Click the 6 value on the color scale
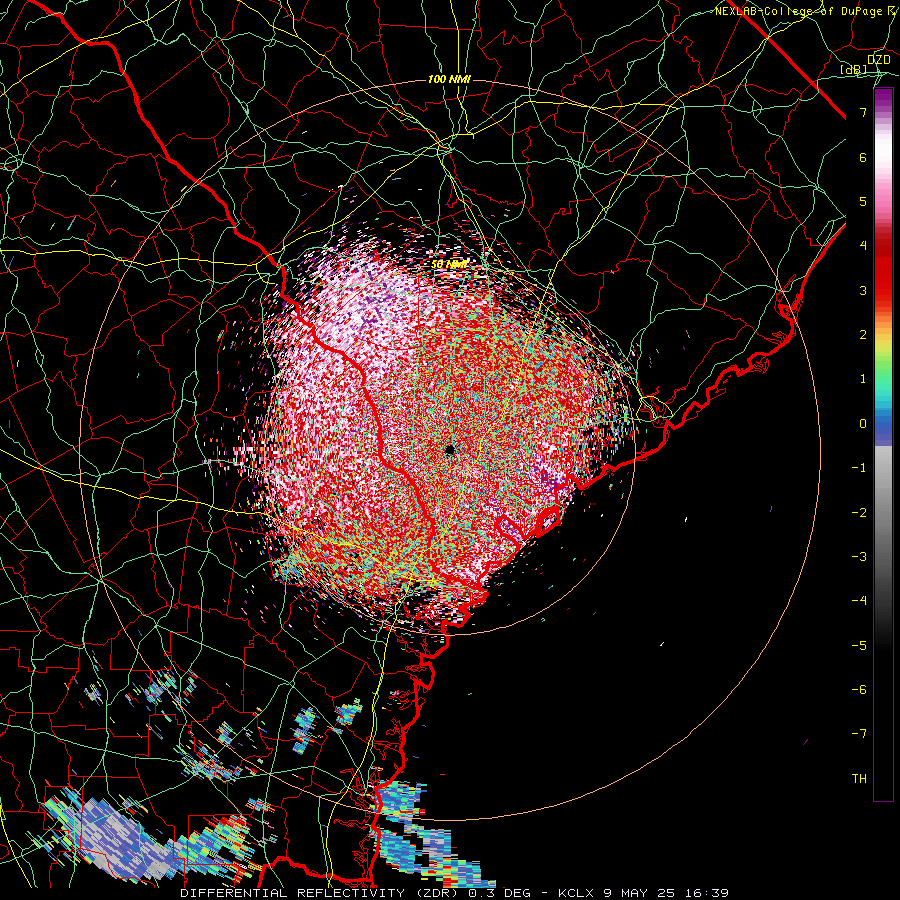This screenshot has width=900, height=900. (x=863, y=157)
